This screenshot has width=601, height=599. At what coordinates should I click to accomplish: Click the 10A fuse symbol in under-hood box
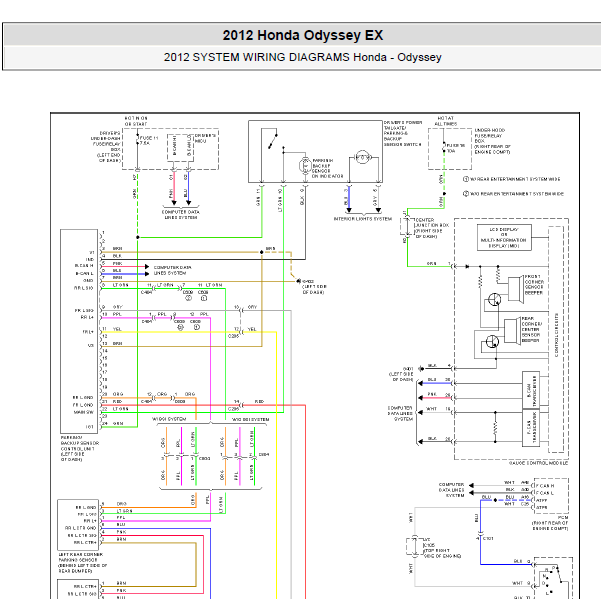pos(444,148)
